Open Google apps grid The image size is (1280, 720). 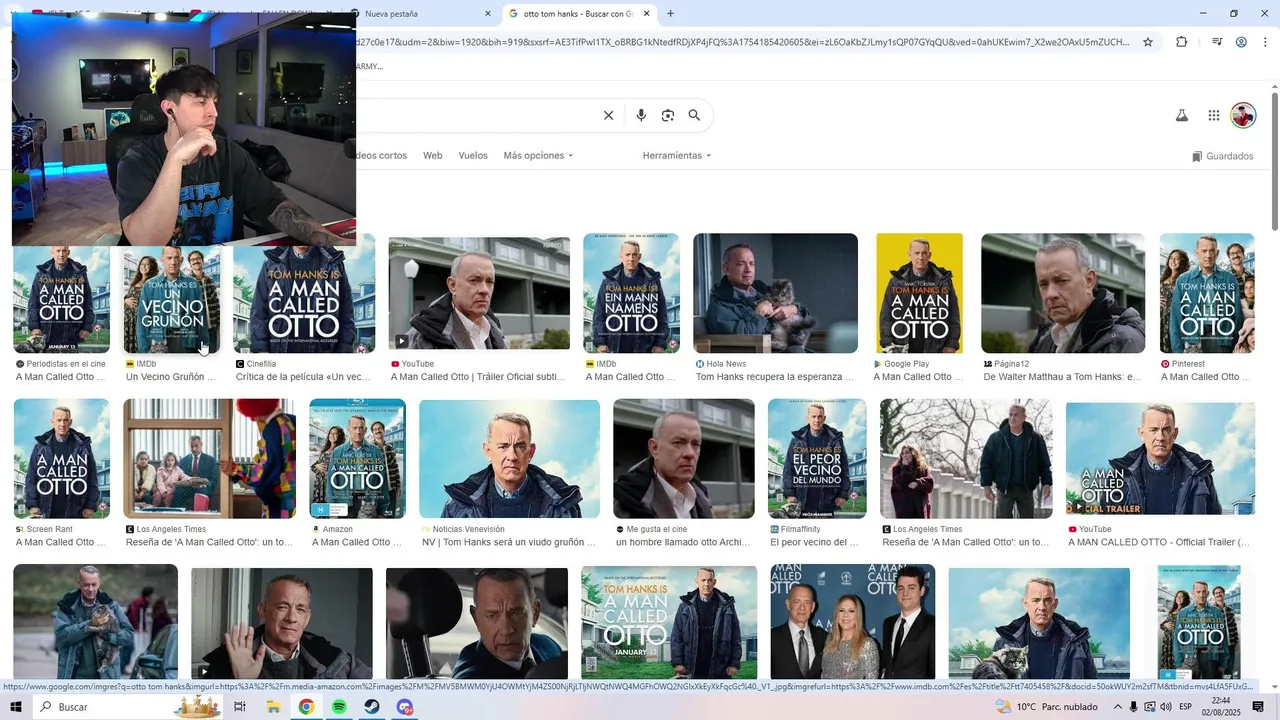(1213, 115)
